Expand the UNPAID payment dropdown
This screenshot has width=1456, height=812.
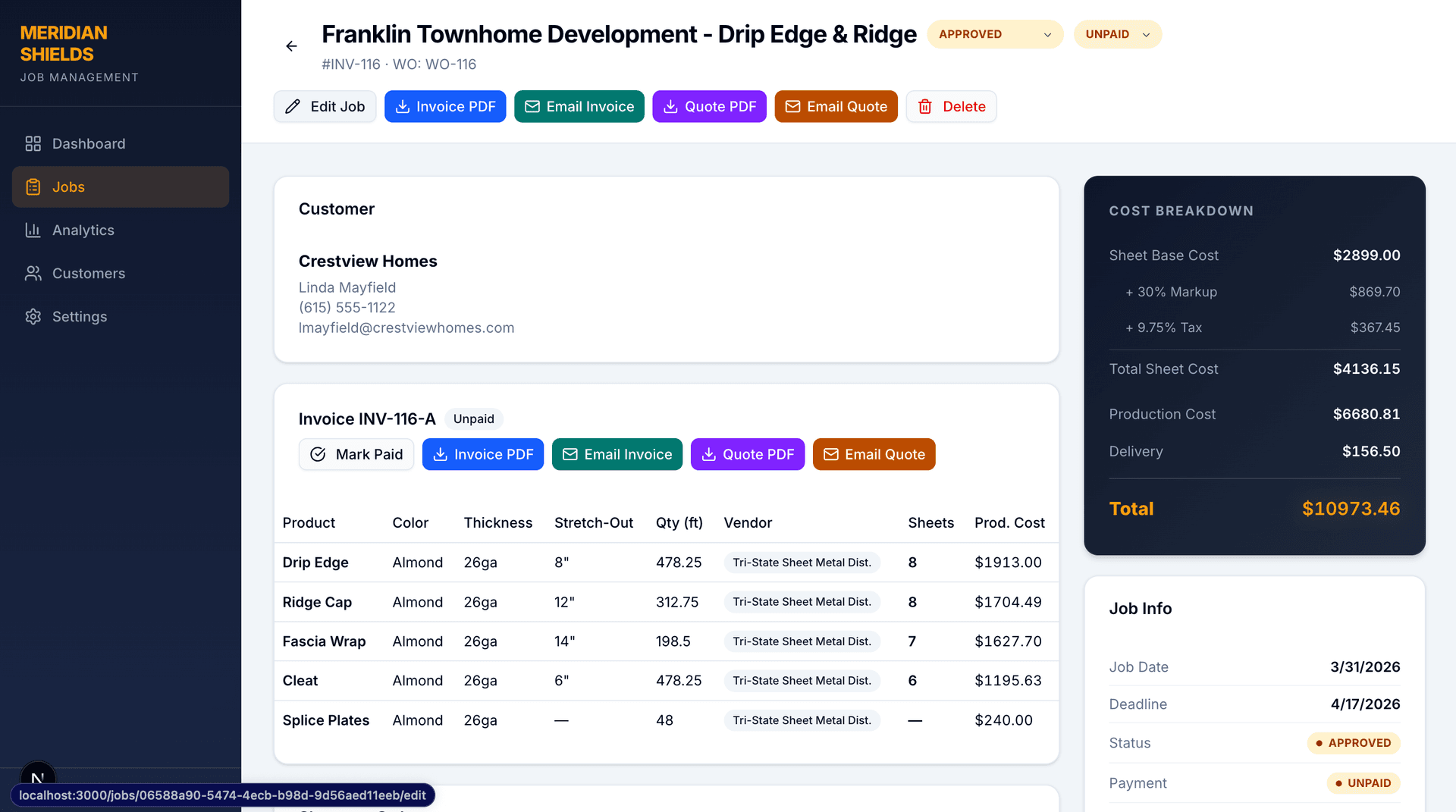(1117, 34)
